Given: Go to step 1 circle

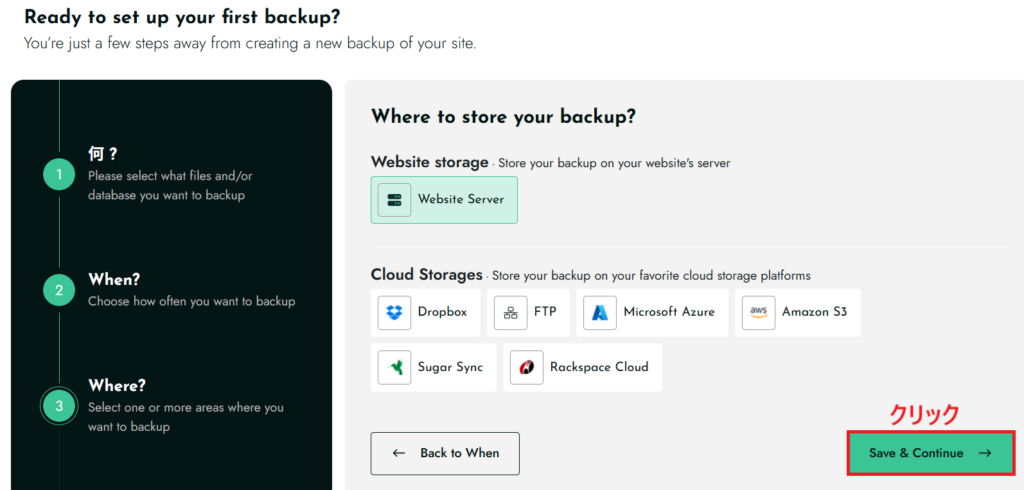Looking at the screenshot, I should click(x=59, y=174).
